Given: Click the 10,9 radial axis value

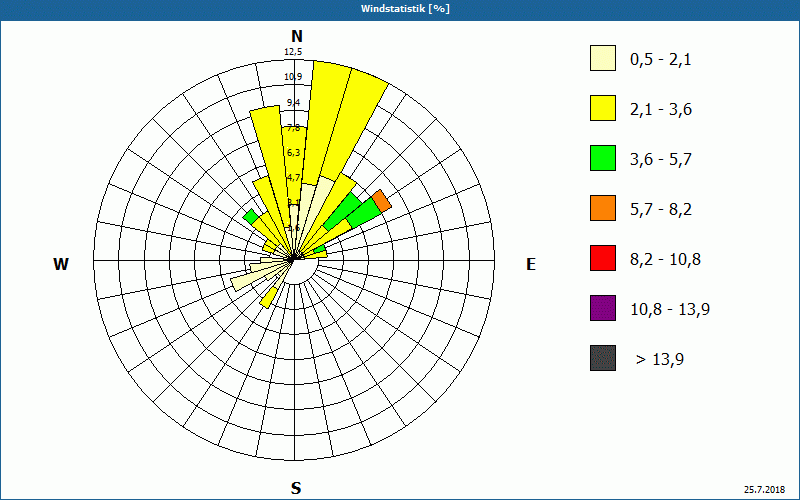Looking at the screenshot, I should (x=293, y=77).
